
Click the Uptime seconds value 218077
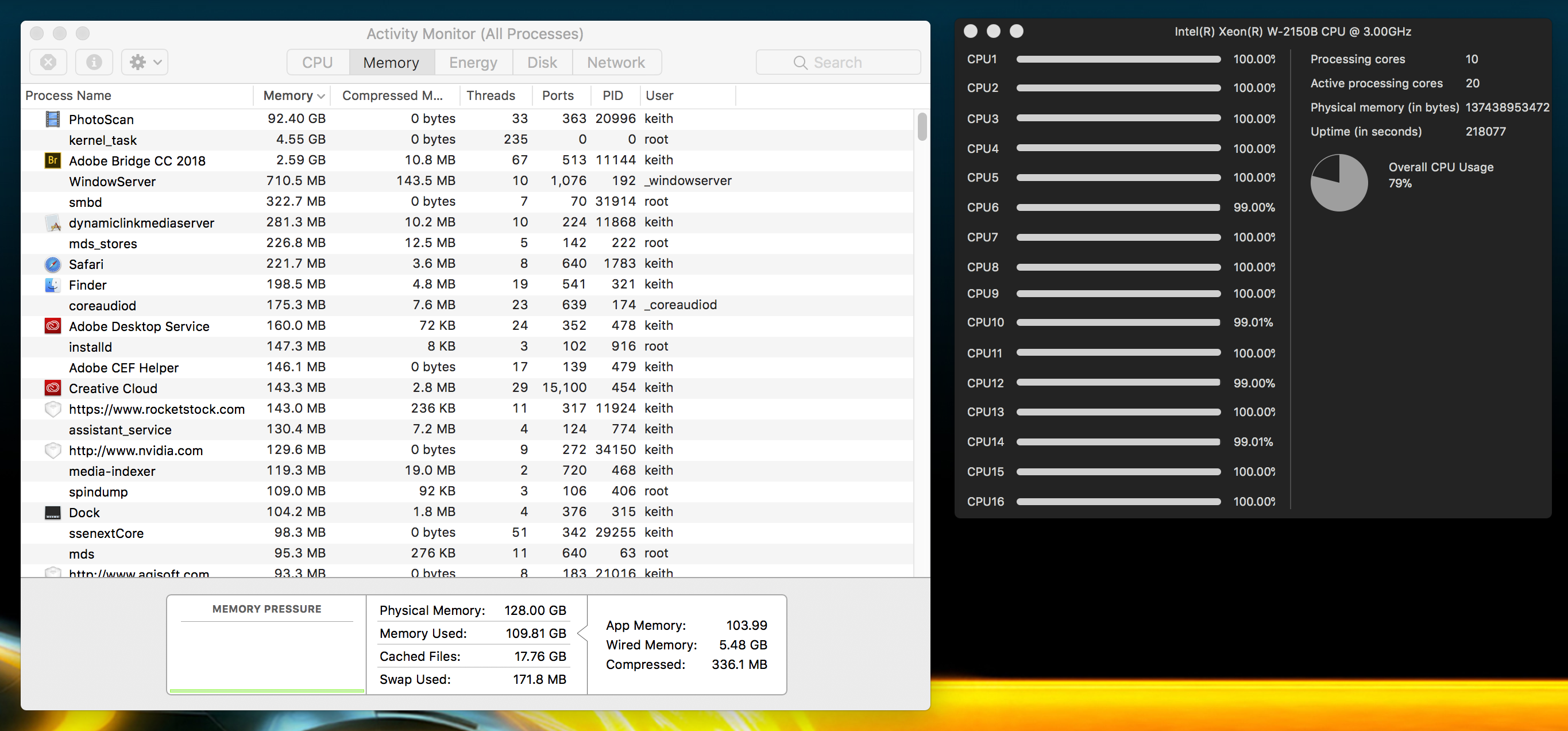click(x=1485, y=132)
